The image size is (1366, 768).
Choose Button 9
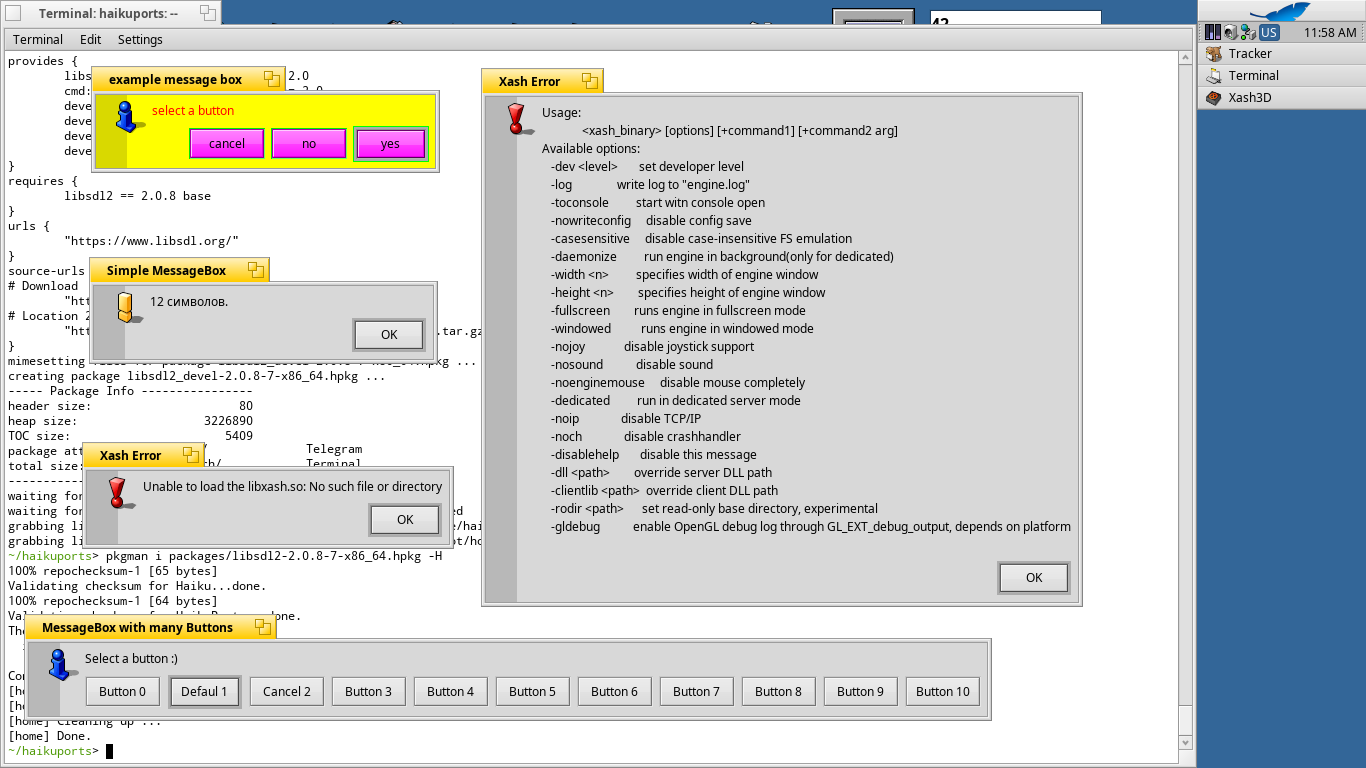pos(861,692)
